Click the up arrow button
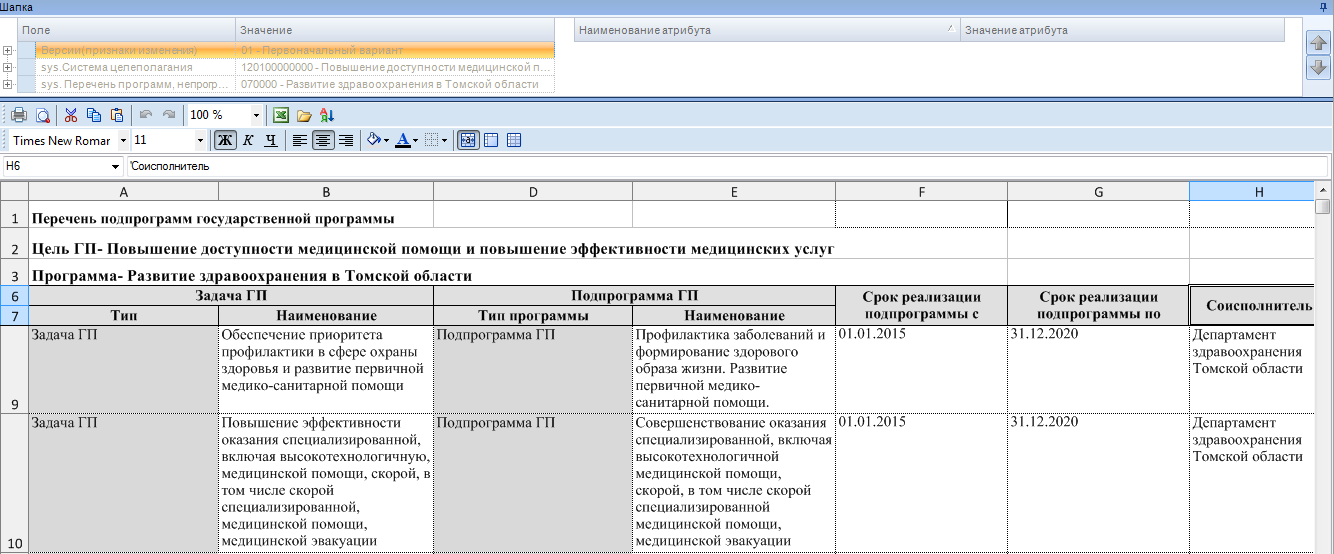This screenshot has height=554, width=1334. 1318,43
